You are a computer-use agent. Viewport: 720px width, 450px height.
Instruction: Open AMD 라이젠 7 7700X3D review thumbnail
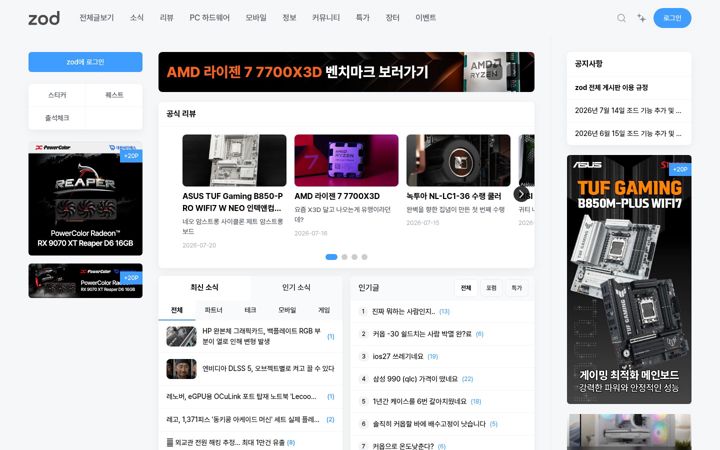click(346, 160)
